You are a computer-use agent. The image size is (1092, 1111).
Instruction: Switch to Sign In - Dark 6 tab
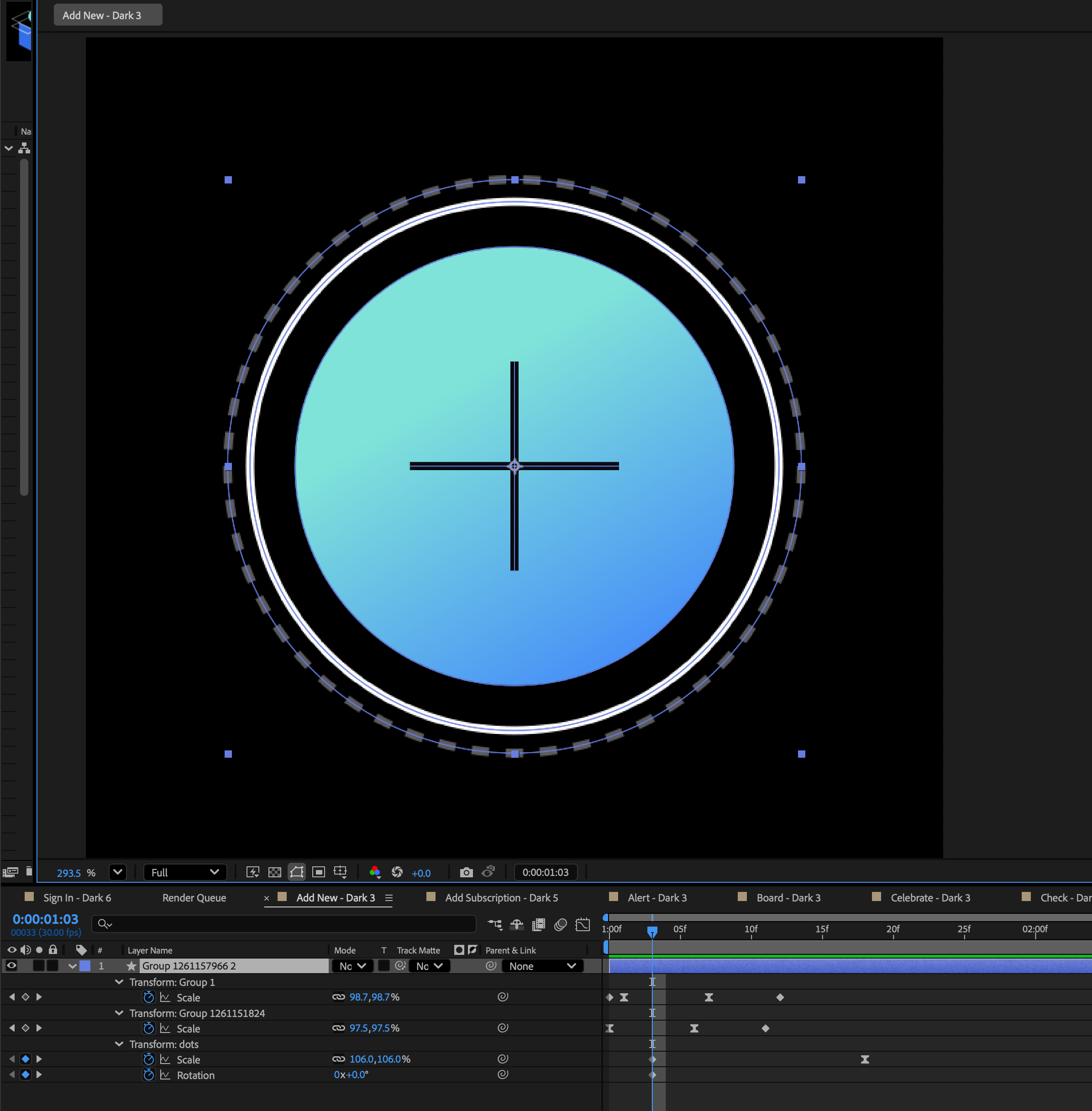click(77, 898)
